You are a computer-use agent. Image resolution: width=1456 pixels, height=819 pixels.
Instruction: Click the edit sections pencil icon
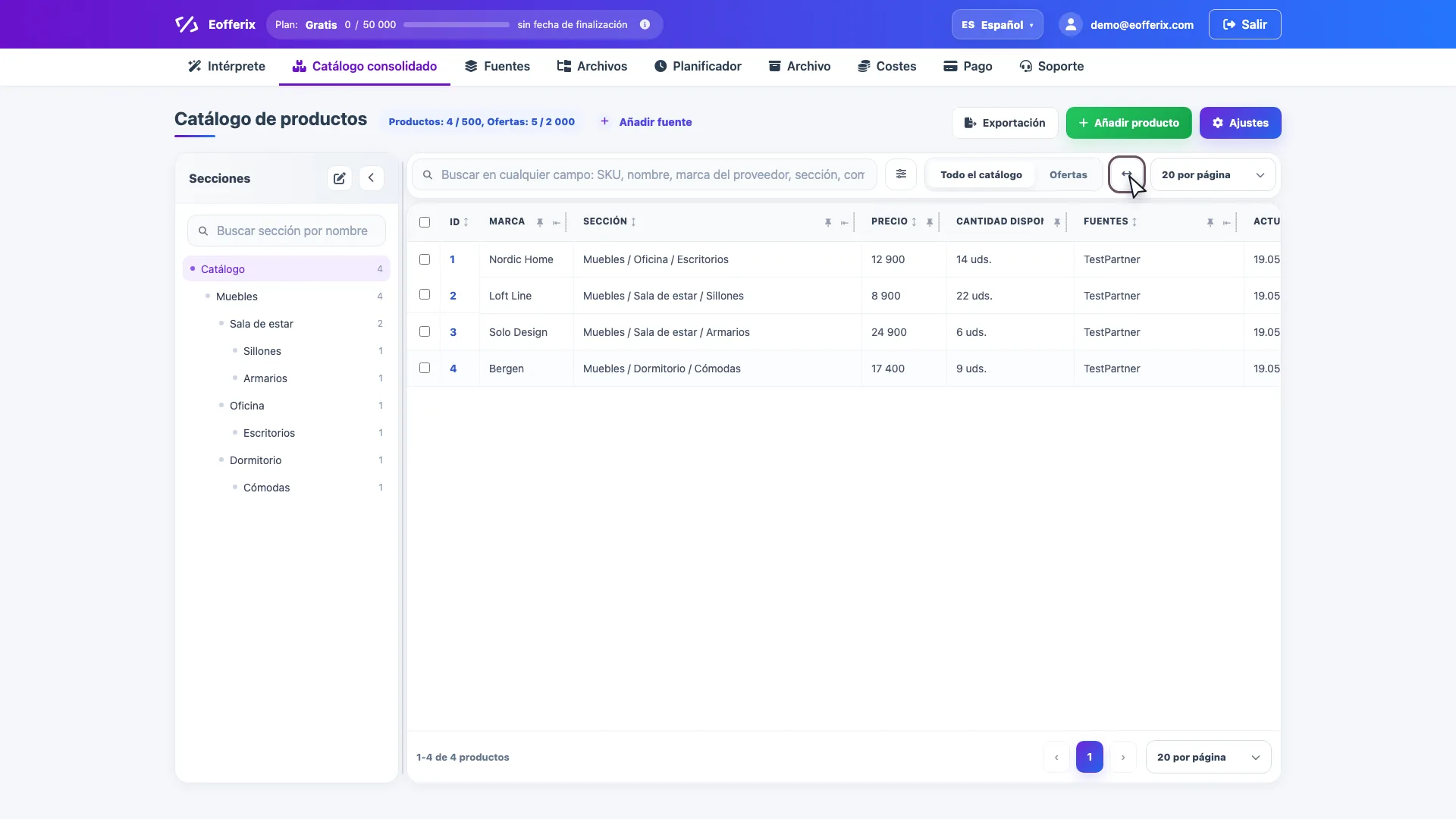(x=339, y=178)
